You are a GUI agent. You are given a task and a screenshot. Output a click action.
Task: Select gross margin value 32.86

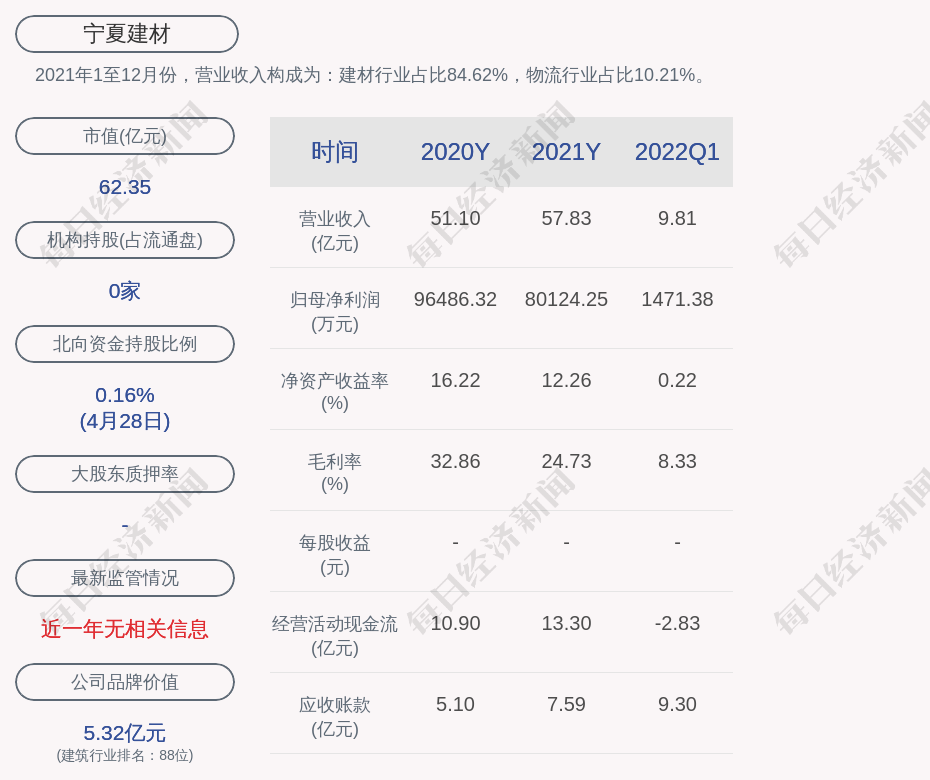point(455,461)
